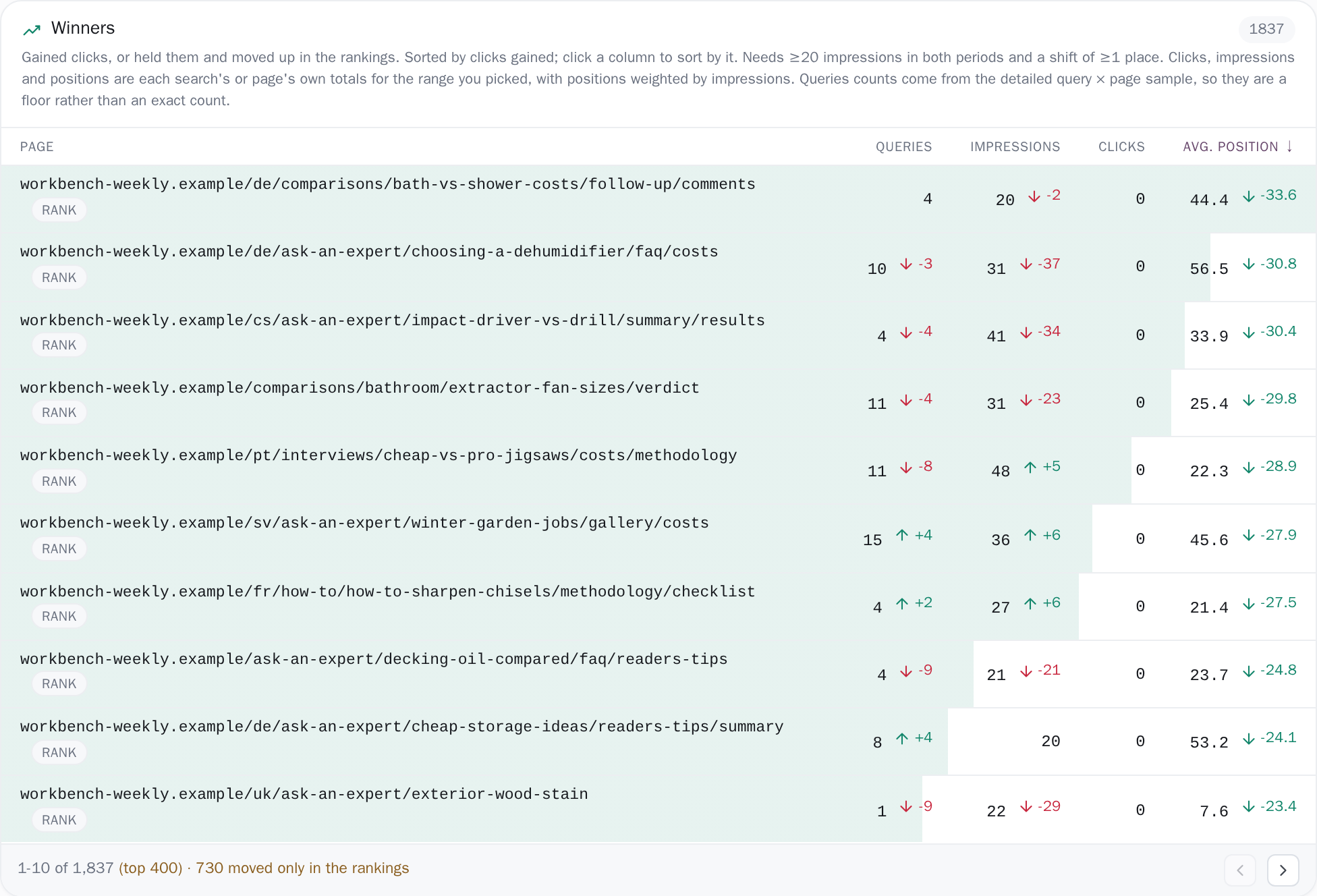Click the how-to-sharpen-chisels checklist row
This screenshot has height=896, width=1317.
658,606
